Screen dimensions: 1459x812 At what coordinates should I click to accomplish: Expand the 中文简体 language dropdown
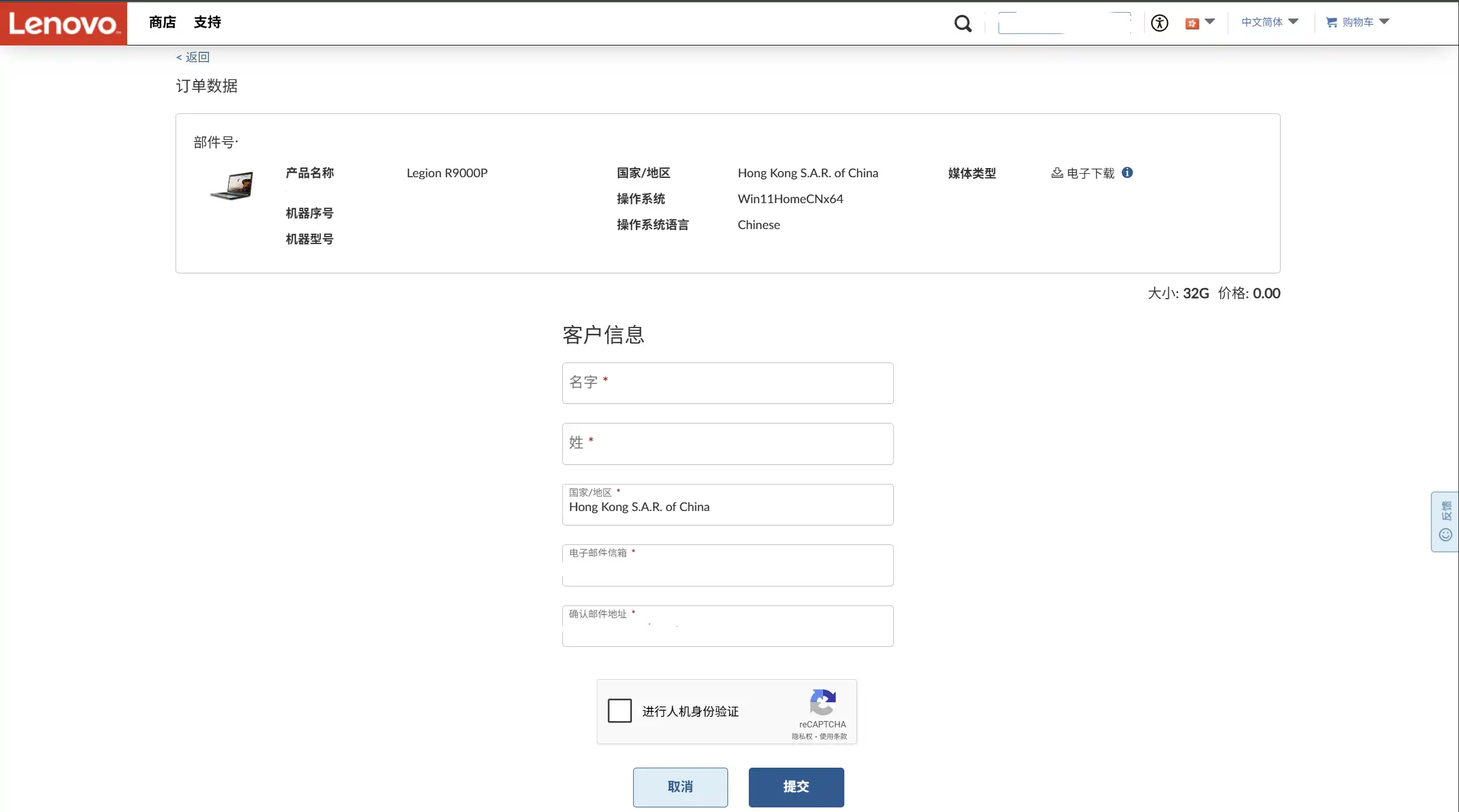[1269, 22]
